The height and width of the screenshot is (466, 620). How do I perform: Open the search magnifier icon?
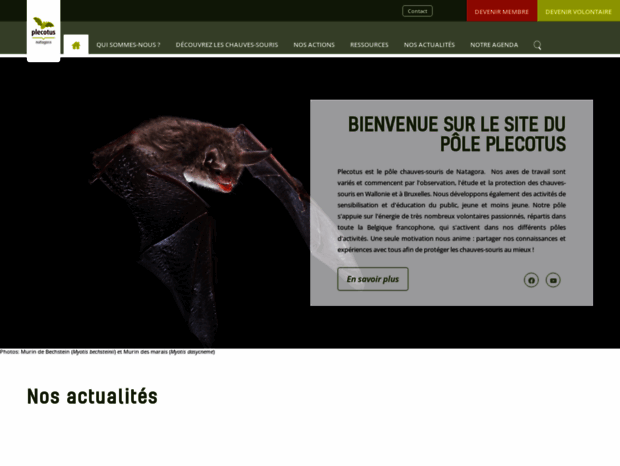coord(537,45)
